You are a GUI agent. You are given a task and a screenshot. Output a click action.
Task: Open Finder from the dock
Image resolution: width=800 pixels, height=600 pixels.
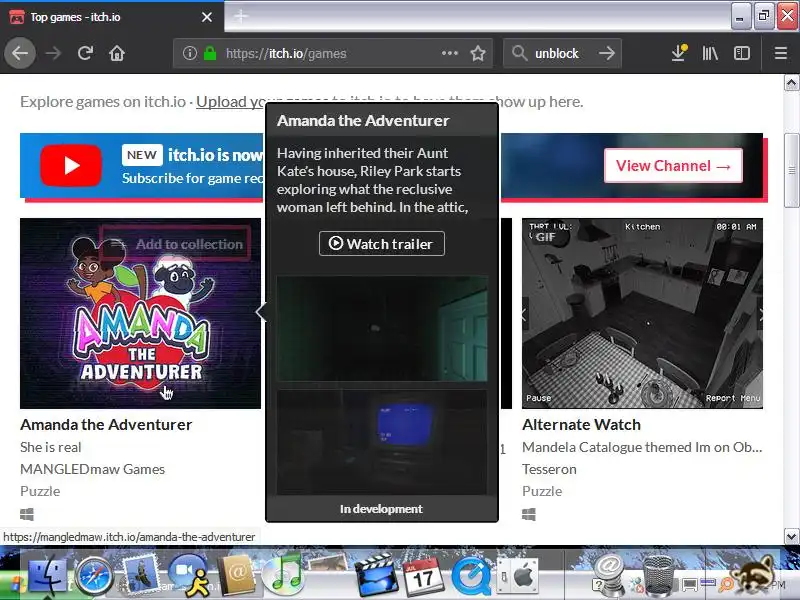pos(47,575)
